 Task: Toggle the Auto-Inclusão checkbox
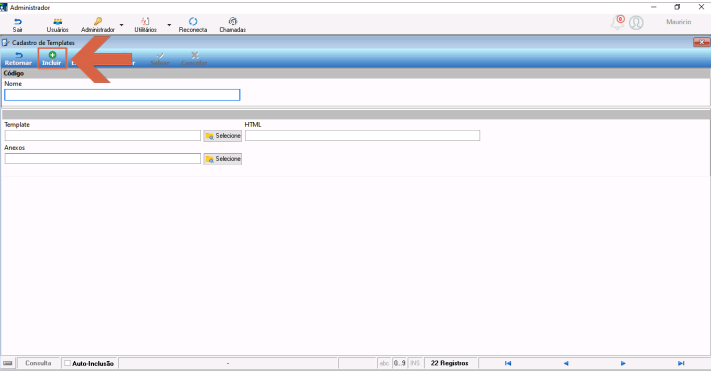(68, 363)
